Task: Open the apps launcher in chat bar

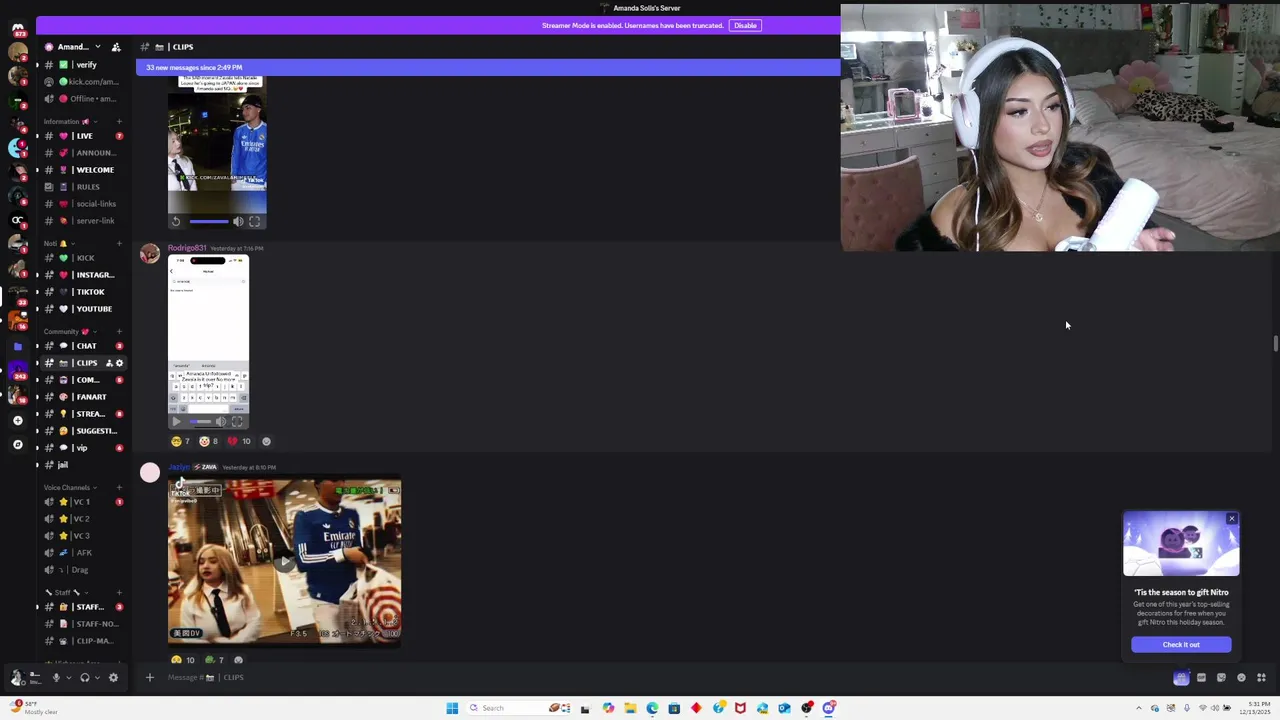Action: click(1261, 677)
